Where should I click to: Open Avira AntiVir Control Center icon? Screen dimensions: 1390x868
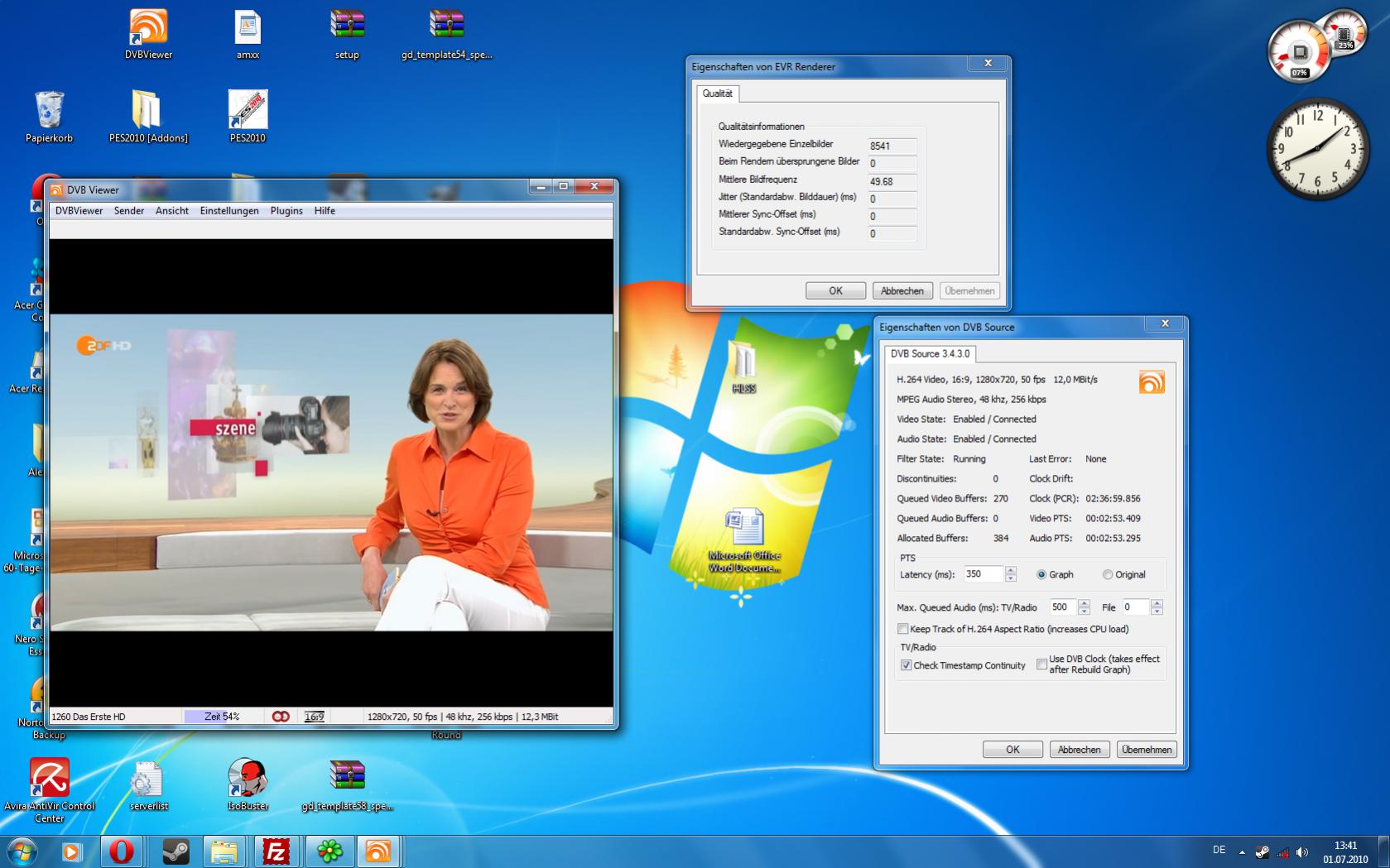(x=49, y=779)
